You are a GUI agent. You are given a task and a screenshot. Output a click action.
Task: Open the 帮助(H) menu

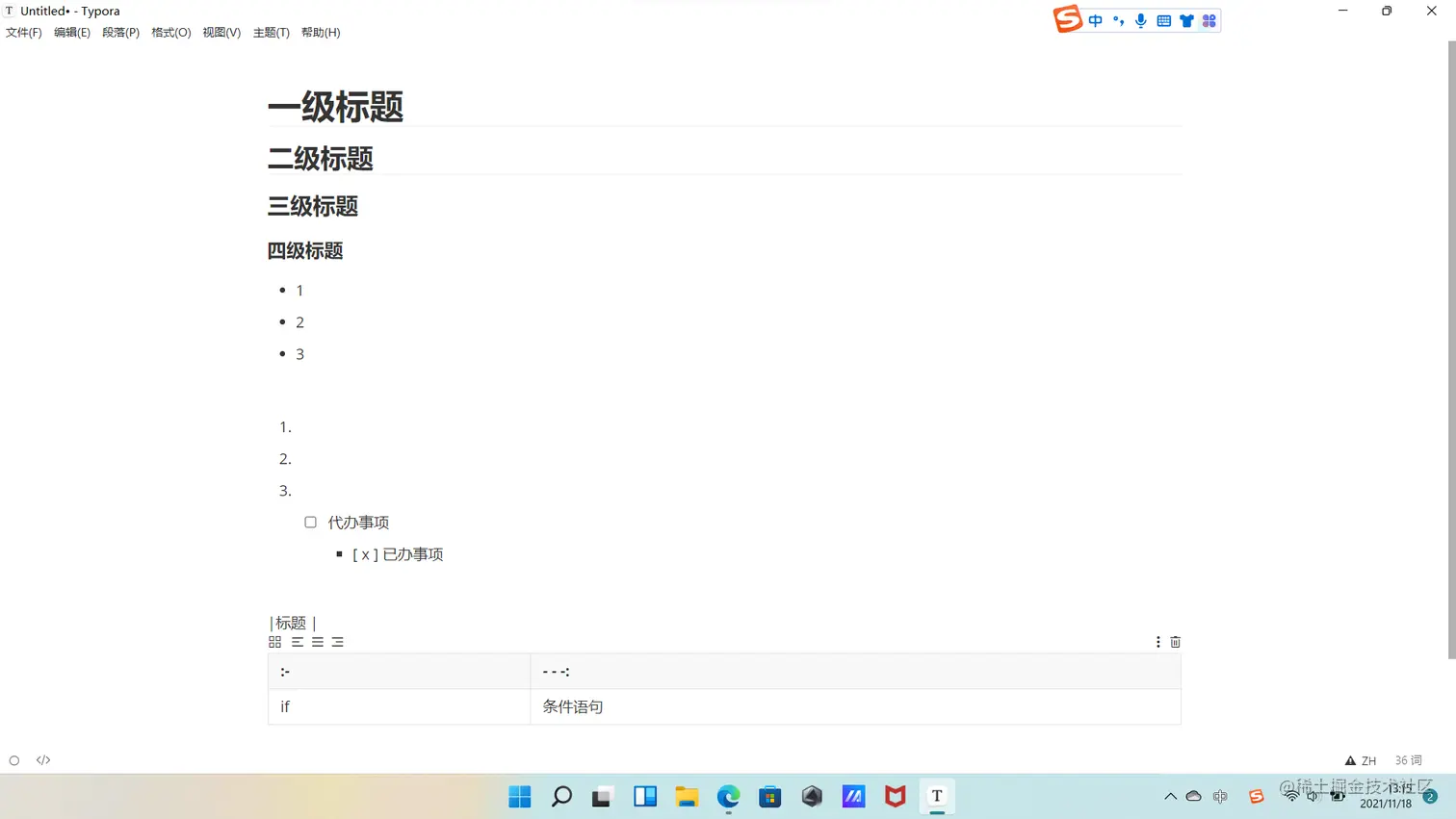tap(321, 33)
